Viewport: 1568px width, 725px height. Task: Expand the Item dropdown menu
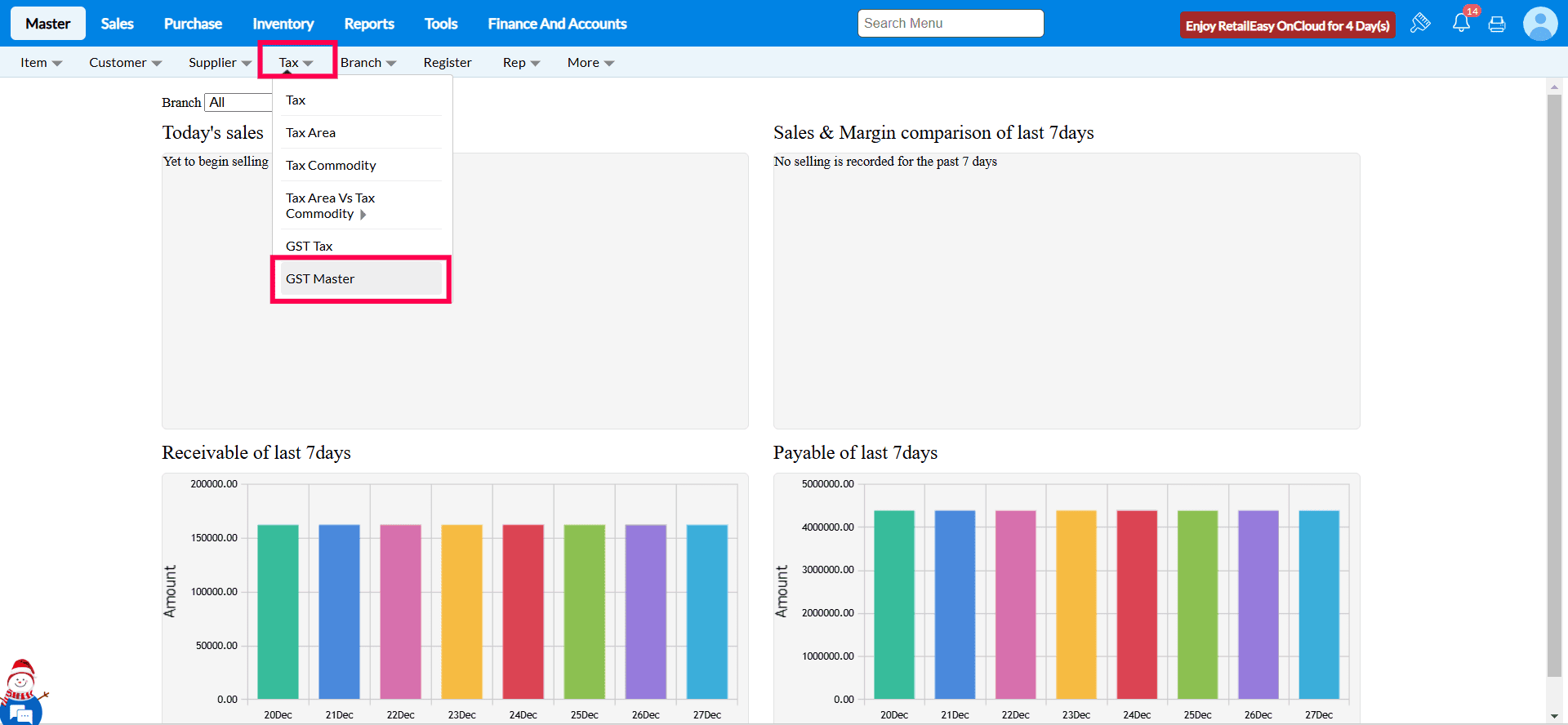pos(41,63)
